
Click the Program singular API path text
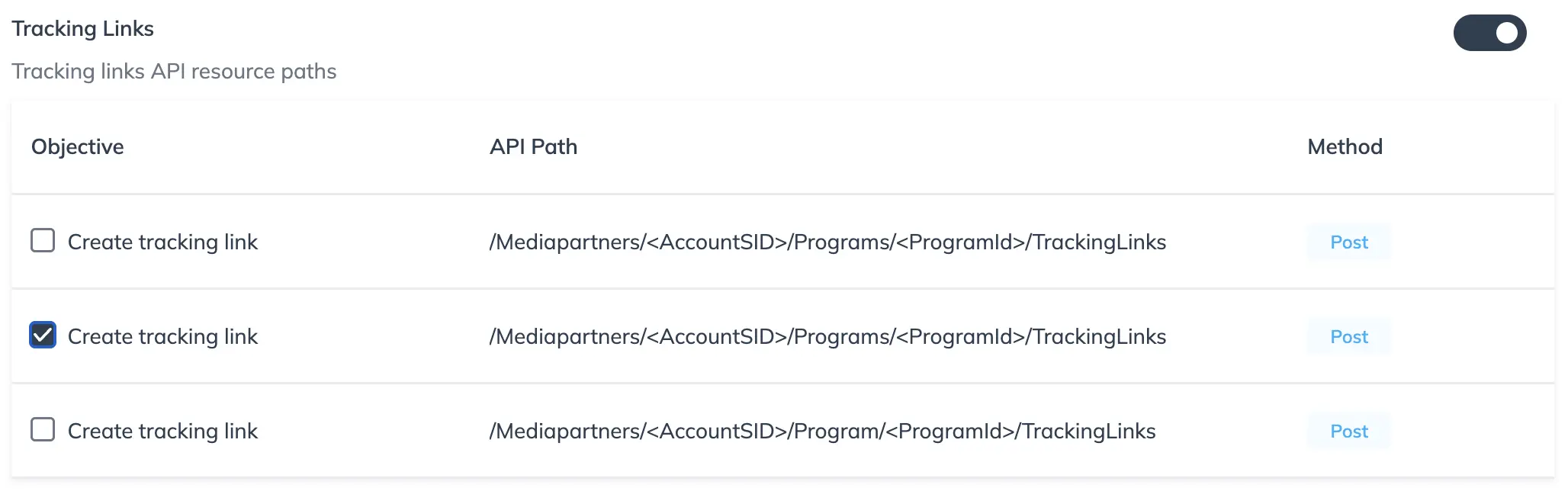822,431
